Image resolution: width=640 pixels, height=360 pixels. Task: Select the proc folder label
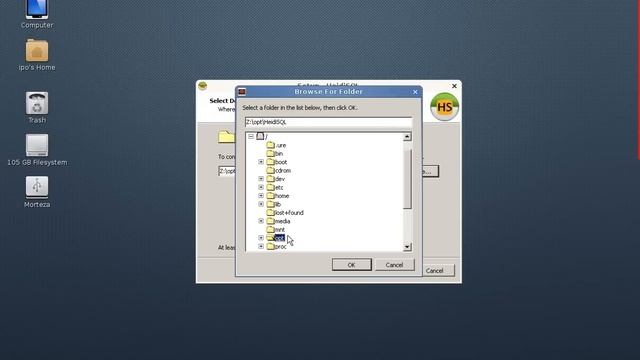[x=280, y=247]
